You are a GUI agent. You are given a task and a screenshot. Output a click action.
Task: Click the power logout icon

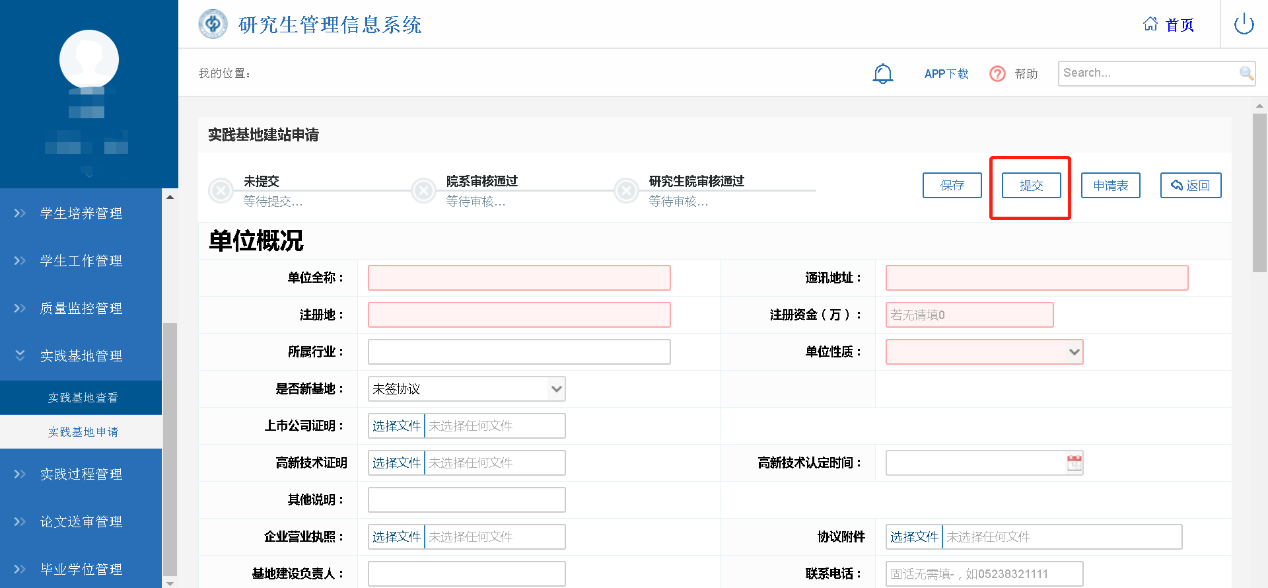1244,24
